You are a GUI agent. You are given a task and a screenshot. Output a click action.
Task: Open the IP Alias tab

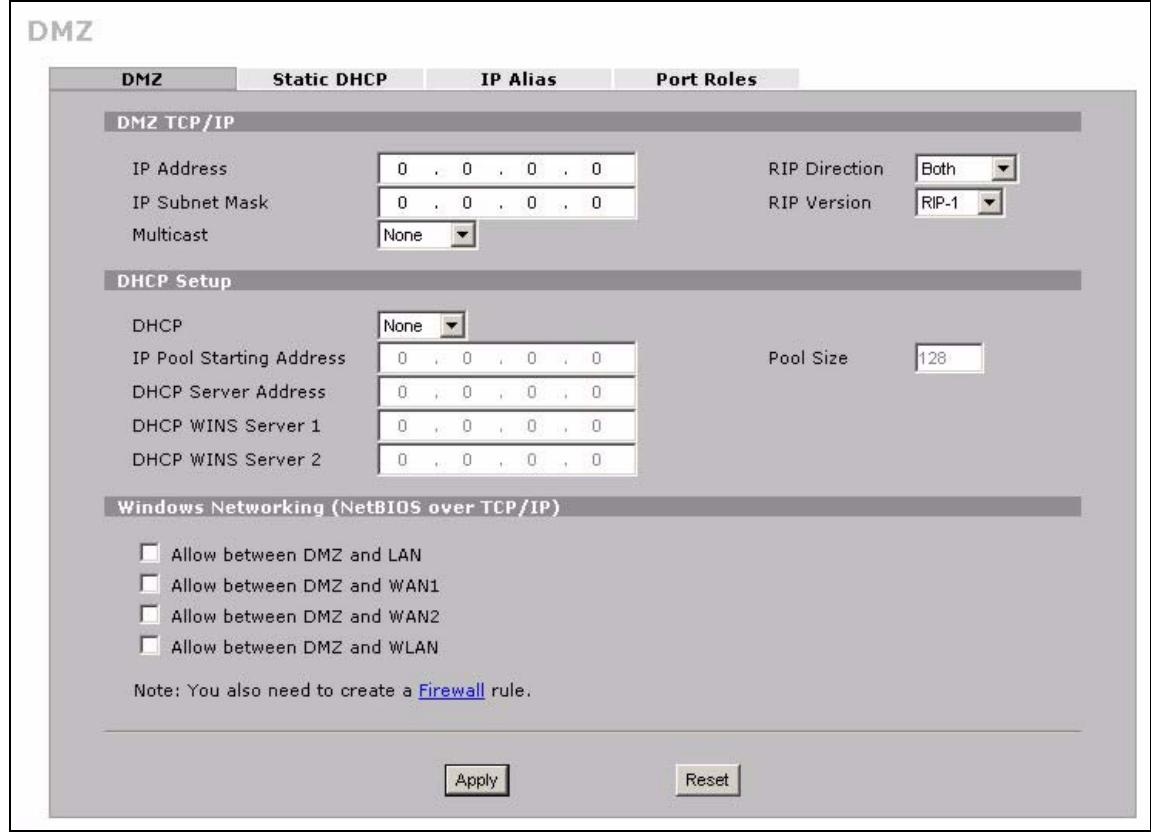tap(518, 79)
